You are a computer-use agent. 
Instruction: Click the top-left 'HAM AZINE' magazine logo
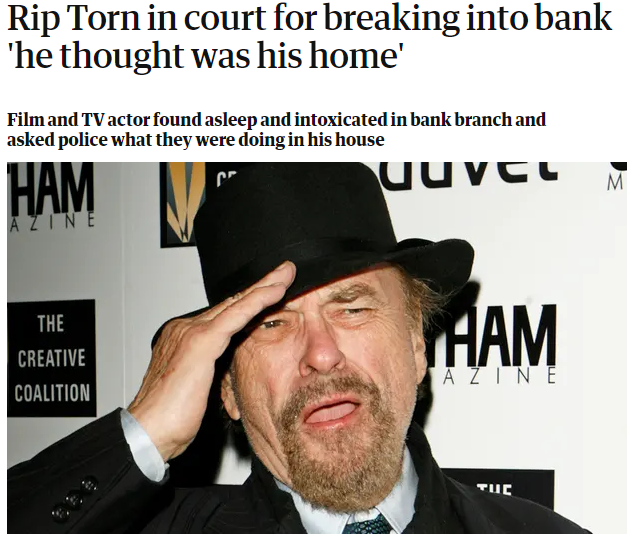[51, 197]
